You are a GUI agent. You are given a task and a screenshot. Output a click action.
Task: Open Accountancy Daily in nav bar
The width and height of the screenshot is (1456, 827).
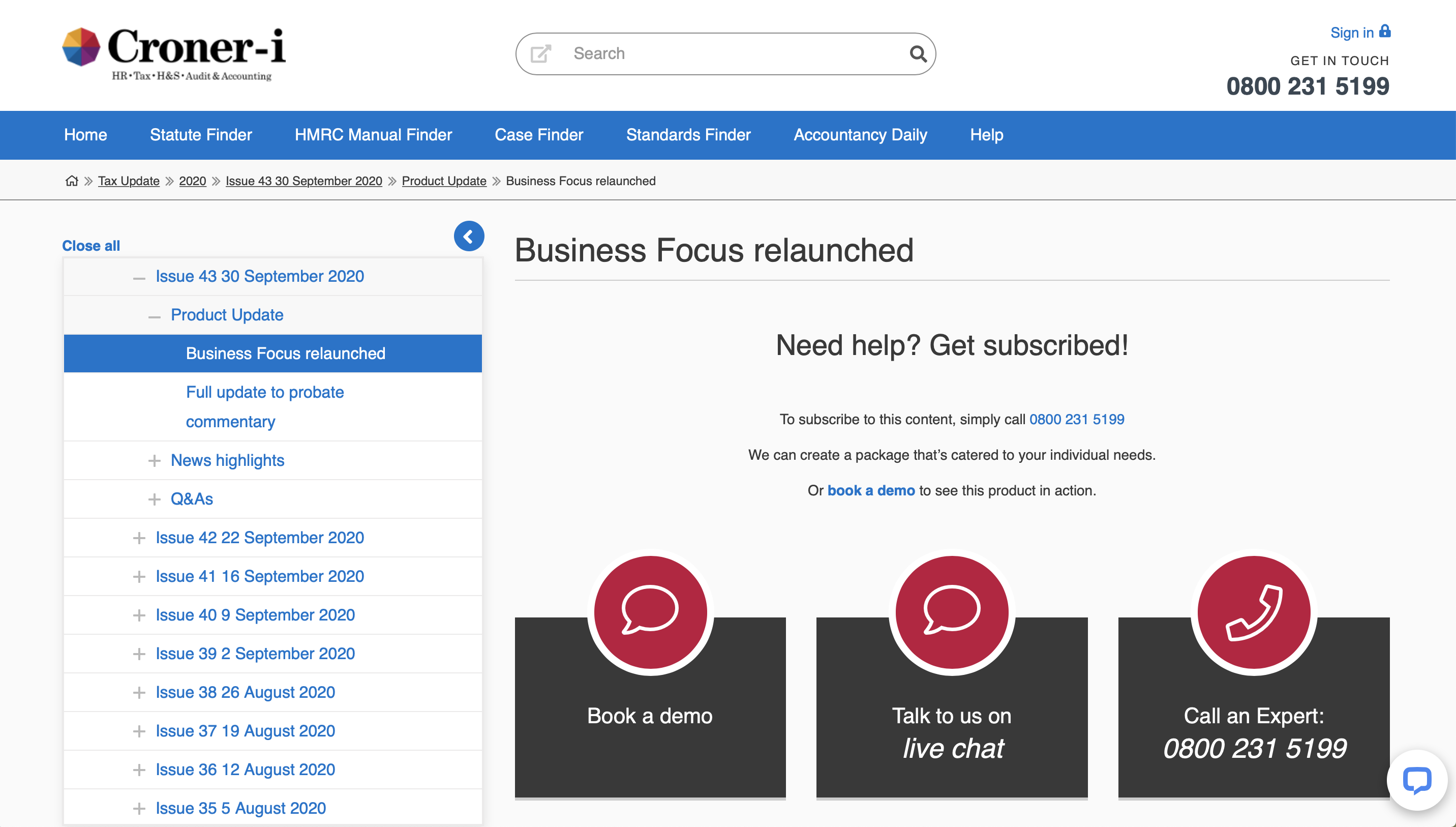pyautogui.click(x=861, y=135)
